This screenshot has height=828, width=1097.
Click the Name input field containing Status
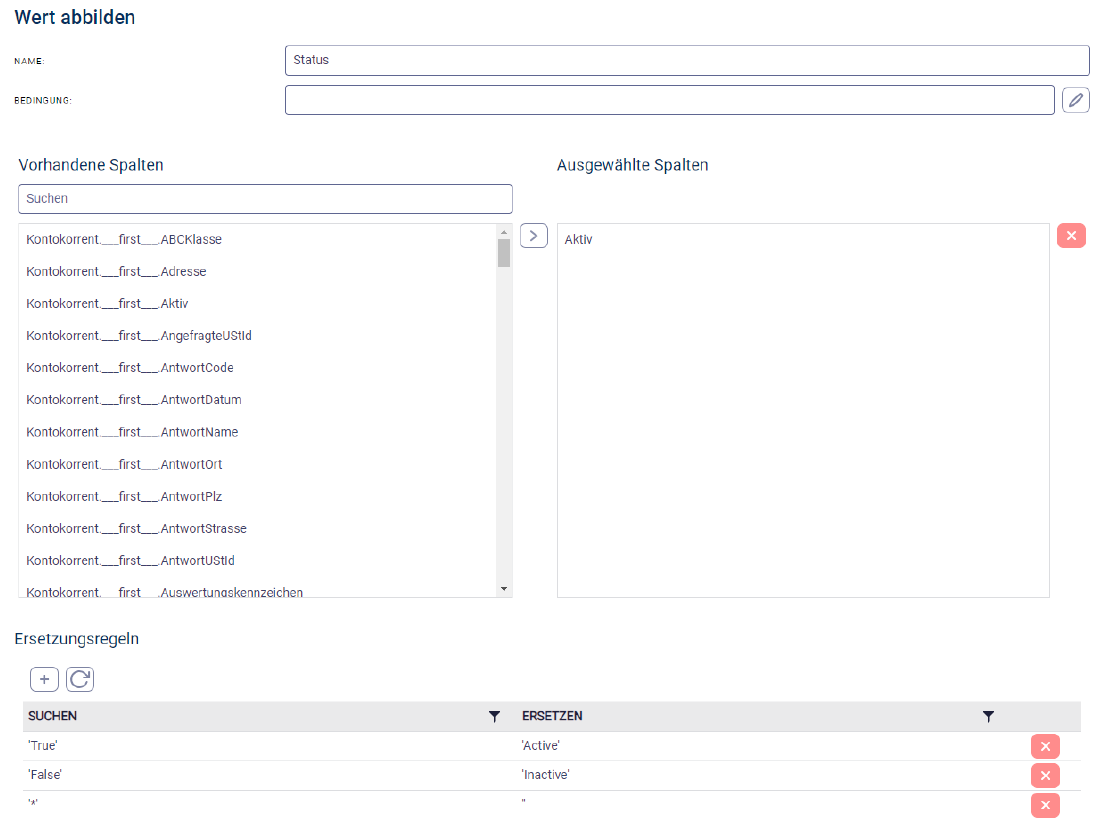[x=686, y=60]
